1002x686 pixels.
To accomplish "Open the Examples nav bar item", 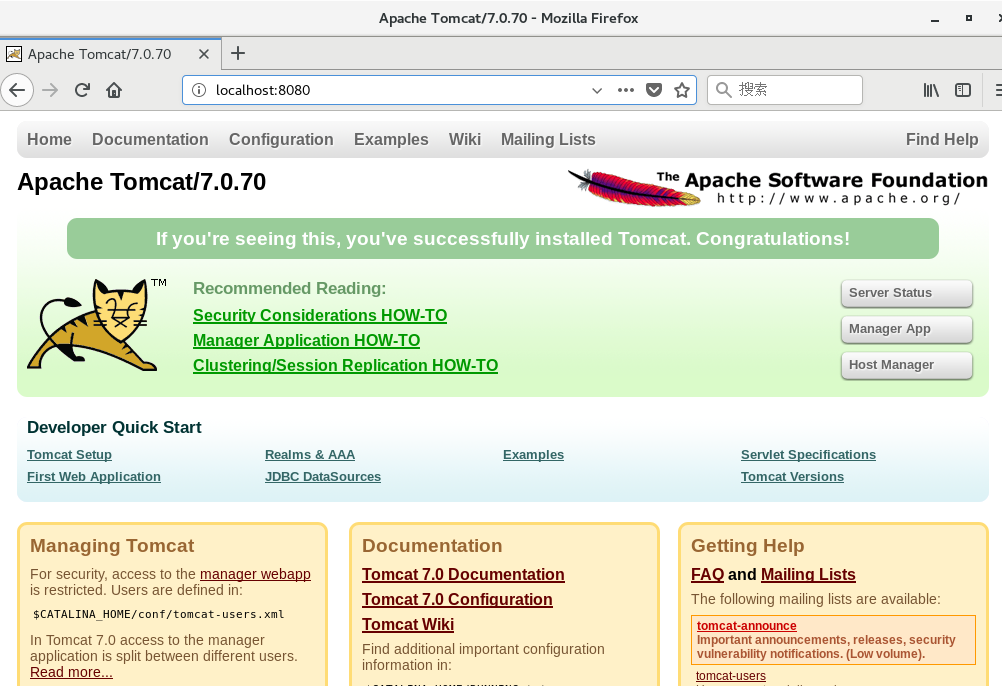I will pyautogui.click(x=391, y=139).
